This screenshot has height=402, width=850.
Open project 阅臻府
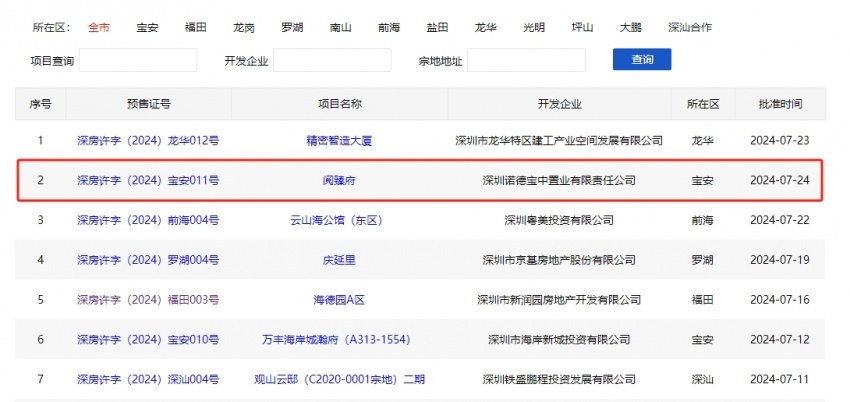coord(339,180)
